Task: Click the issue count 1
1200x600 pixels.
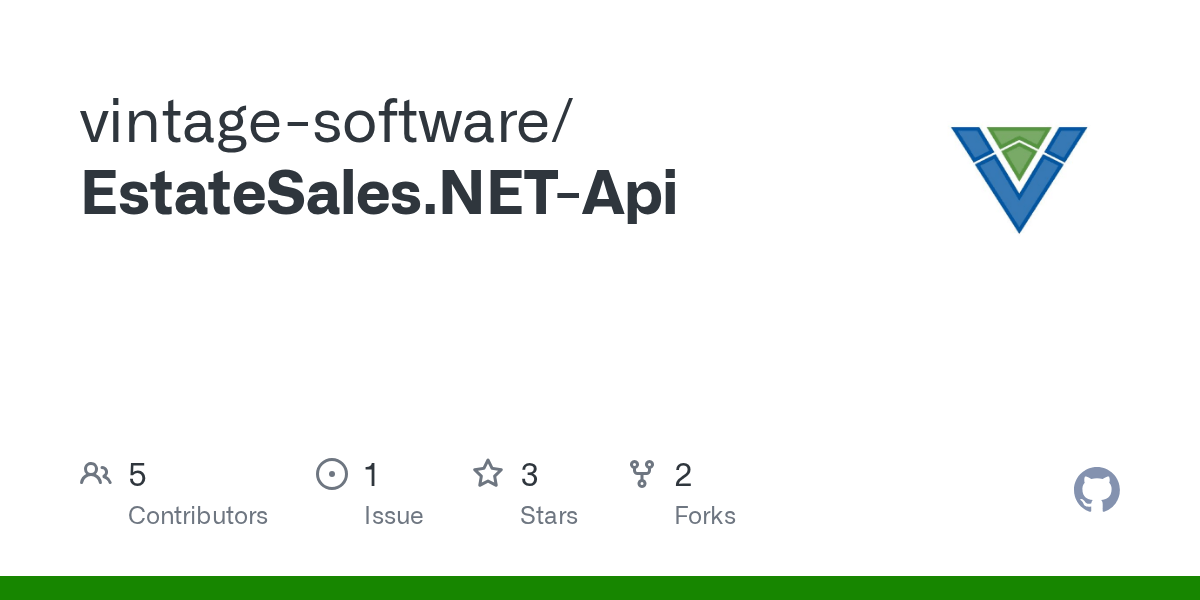Action: 371,475
